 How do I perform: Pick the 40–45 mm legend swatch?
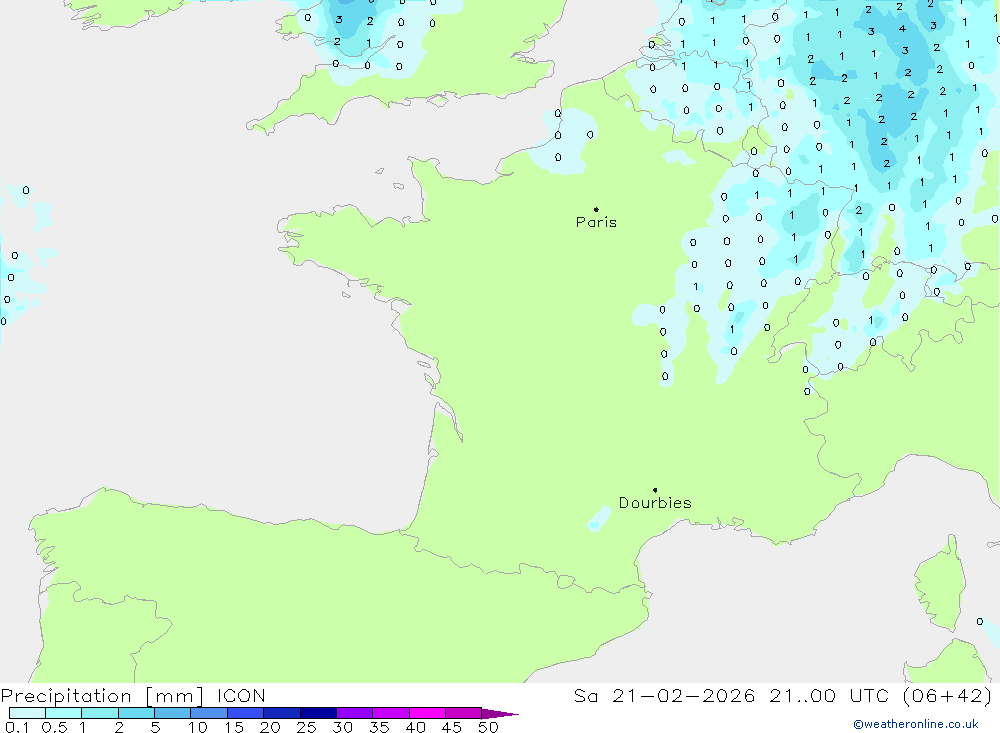click(x=427, y=713)
